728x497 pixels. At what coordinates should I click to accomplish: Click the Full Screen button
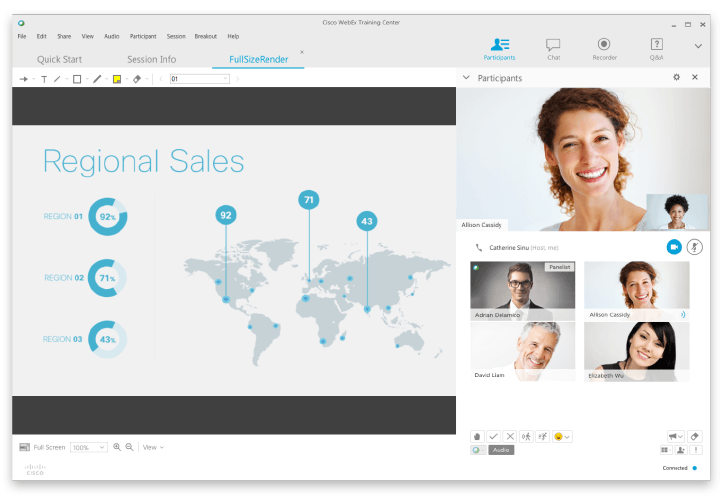tap(42, 447)
